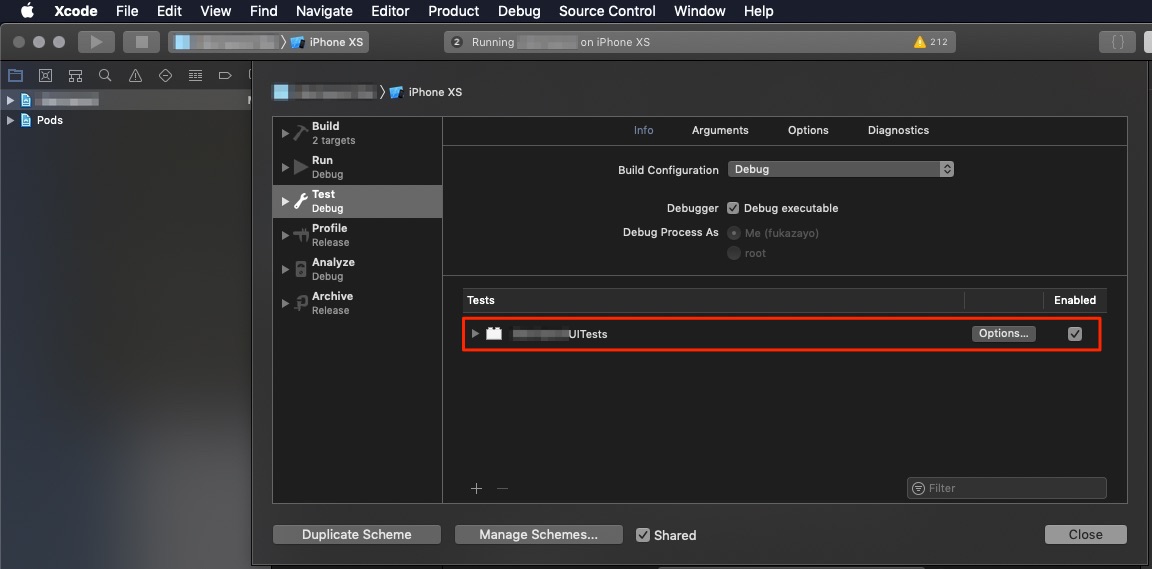Open the Source Control navigator icon
Screen dimensions: 1152x569
pyautogui.click(x=45, y=75)
